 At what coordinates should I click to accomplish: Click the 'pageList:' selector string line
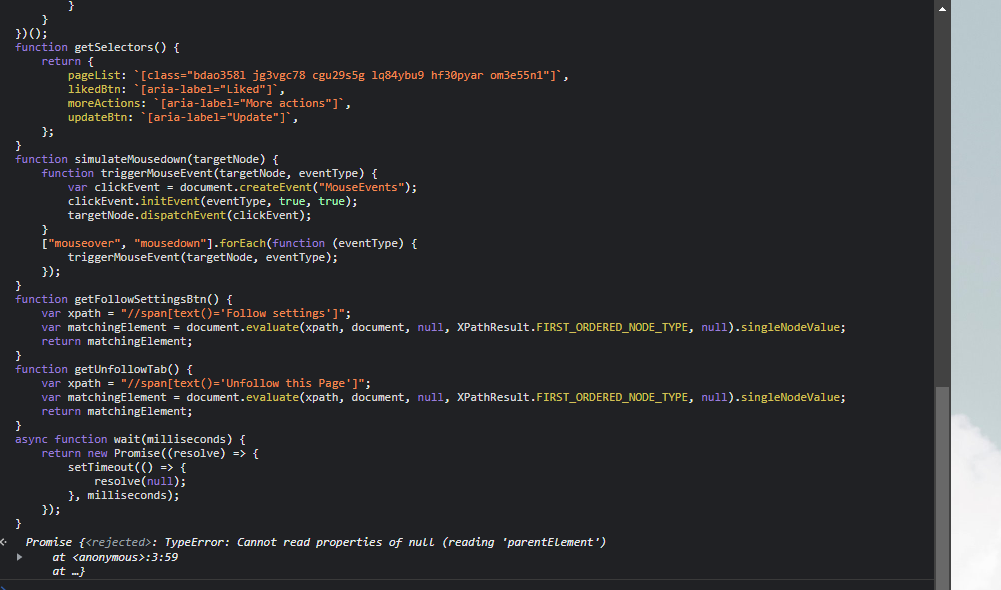click(318, 75)
